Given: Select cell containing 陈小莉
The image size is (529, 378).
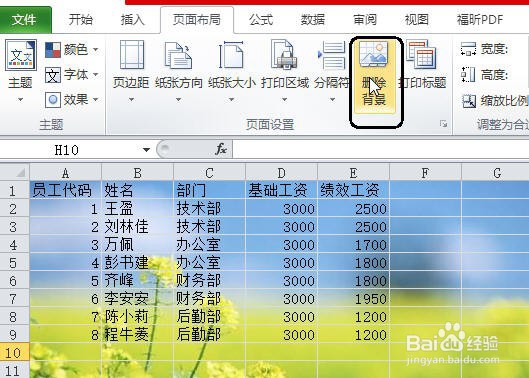Looking at the screenshot, I should coord(137,317).
